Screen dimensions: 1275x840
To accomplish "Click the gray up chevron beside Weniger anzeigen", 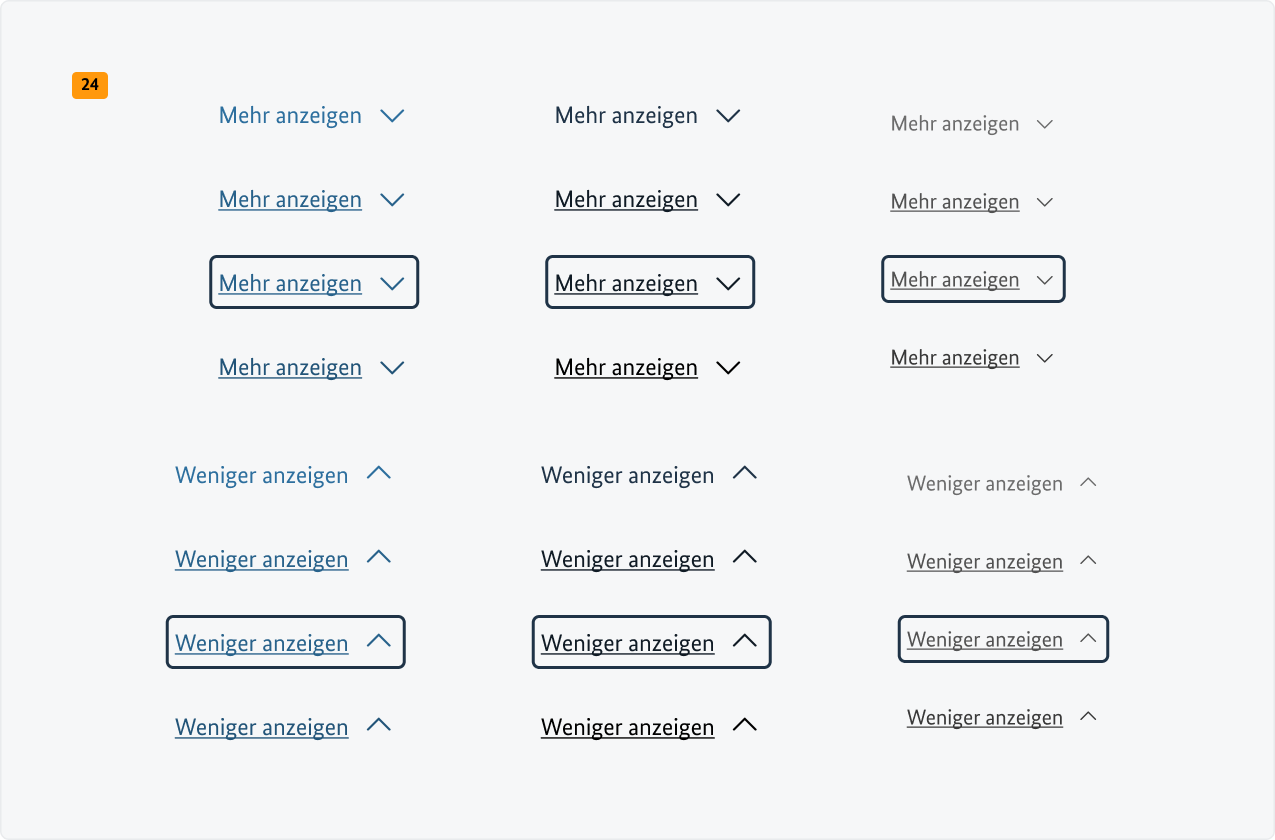I will tap(1088, 481).
